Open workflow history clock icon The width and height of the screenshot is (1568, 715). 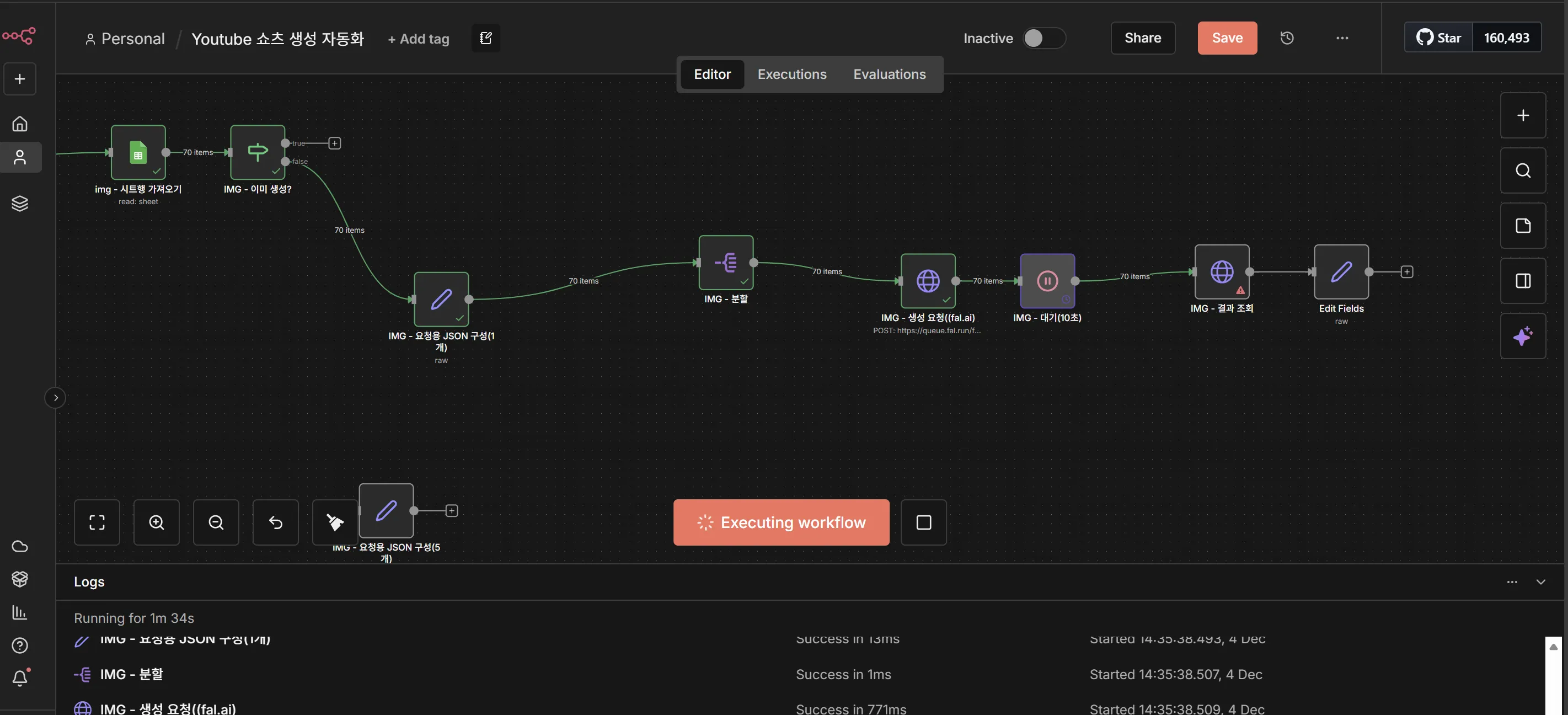click(1287, 38)
